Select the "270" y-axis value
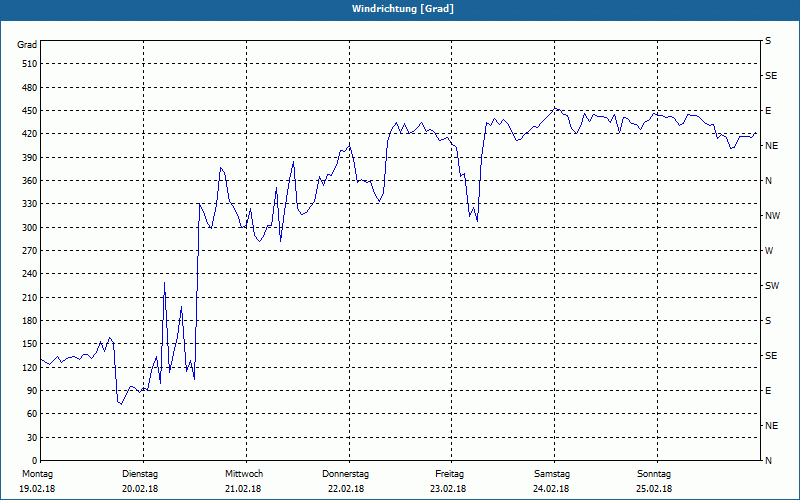The height and width of the screenshot is (500, 800). click(x=30, y=251)
